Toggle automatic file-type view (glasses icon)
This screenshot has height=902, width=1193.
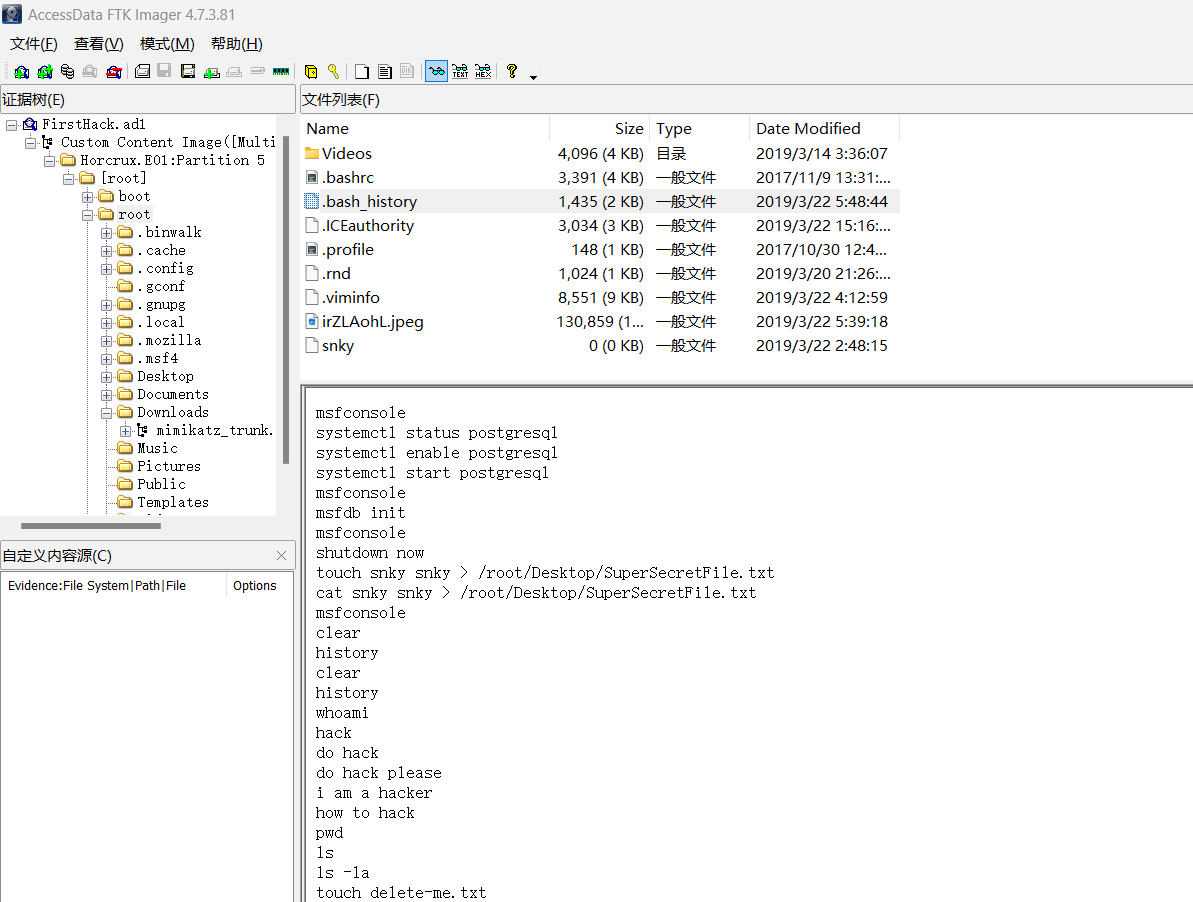point(436,71)
